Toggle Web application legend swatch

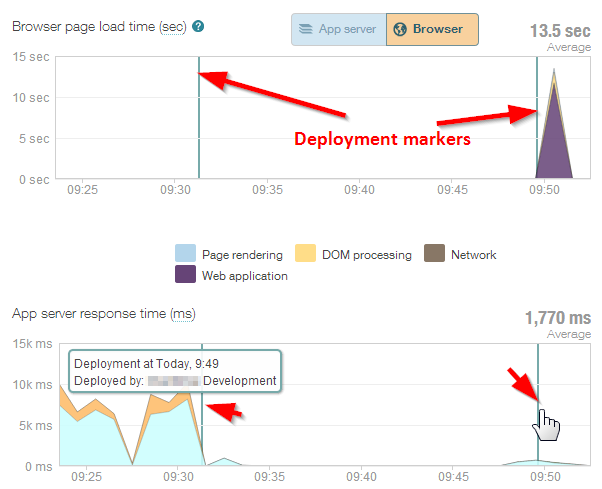(185, 274)
